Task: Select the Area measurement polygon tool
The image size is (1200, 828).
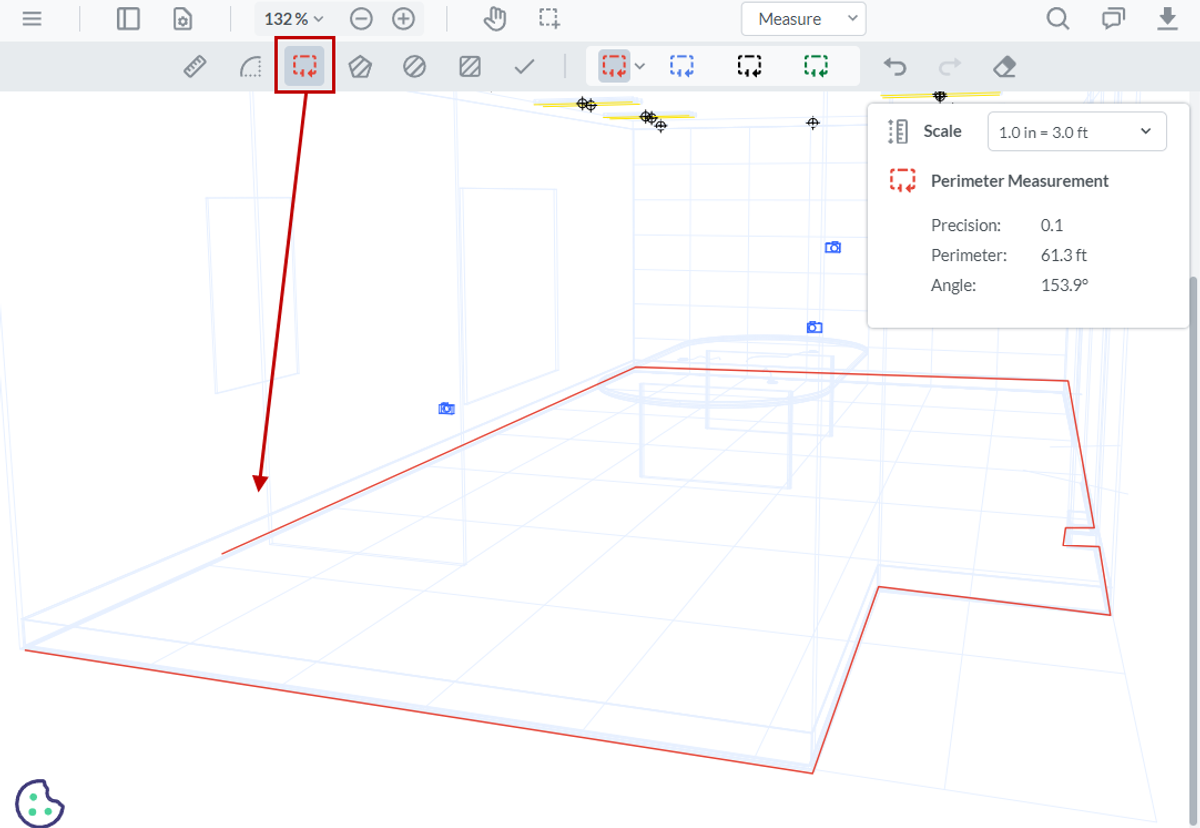Action: [x=361, y=66]
